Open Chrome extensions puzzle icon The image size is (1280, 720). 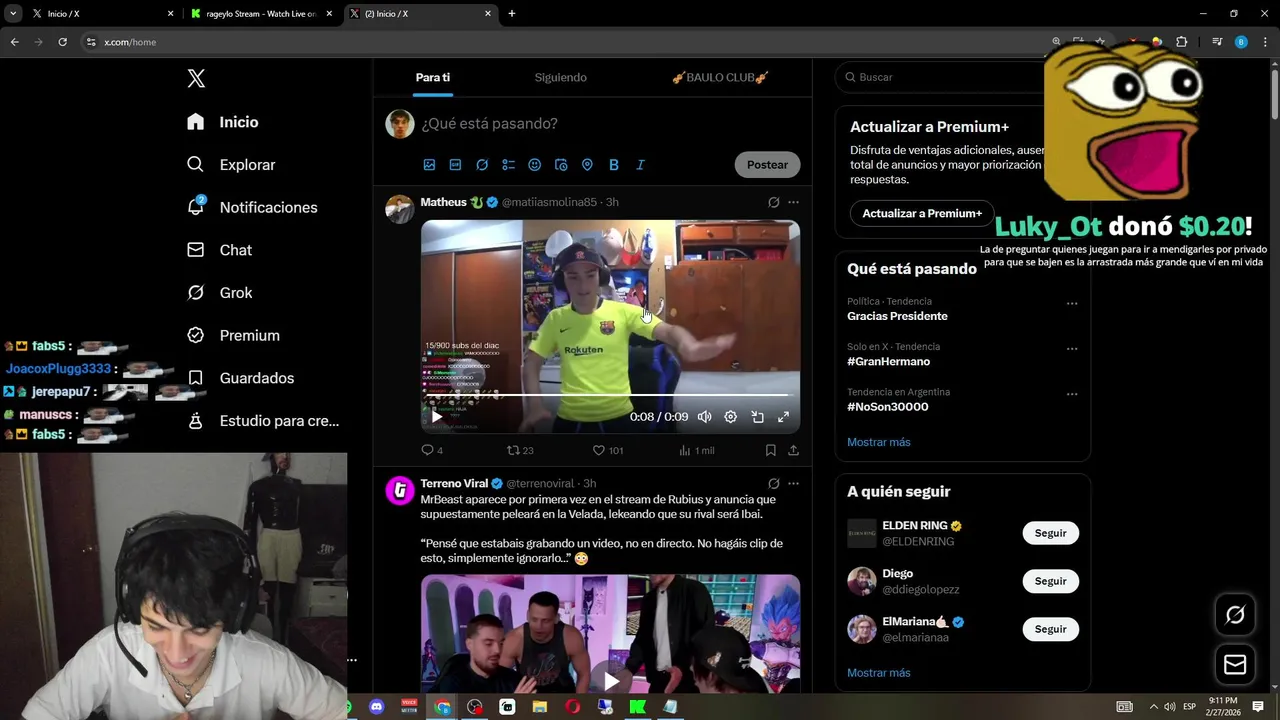[1181, 42]
